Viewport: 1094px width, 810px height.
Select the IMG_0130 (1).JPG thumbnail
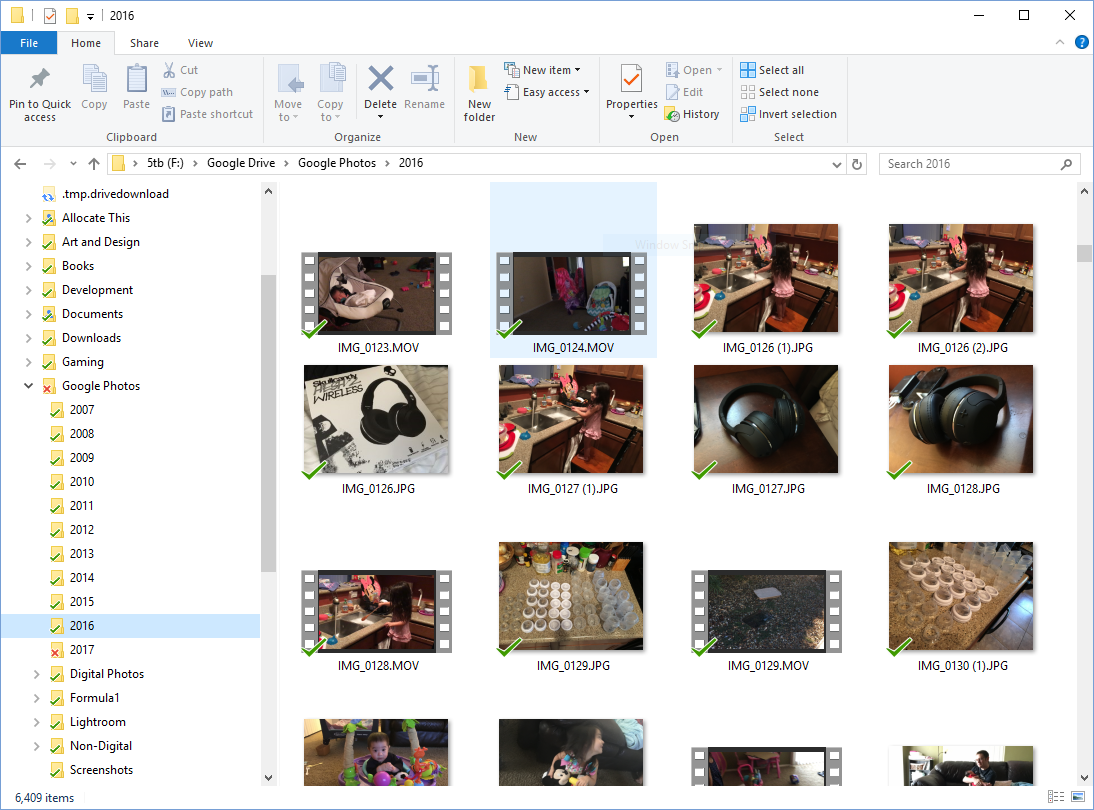coord(961,597)
